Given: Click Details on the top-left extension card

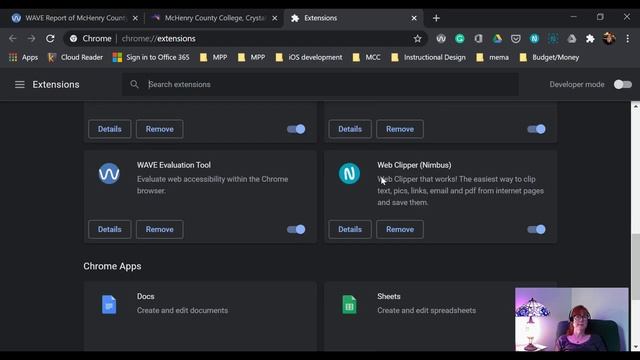Looking at the screenshot, I should point(109,129).
